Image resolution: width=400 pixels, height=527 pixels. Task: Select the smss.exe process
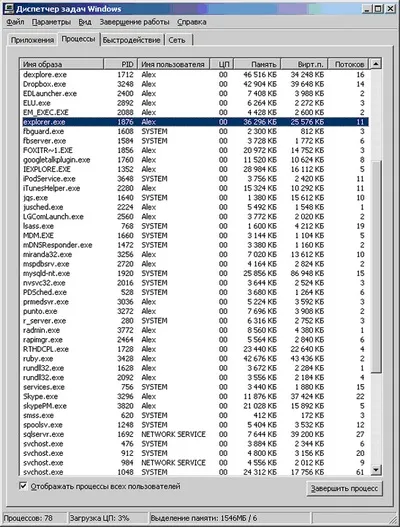coord(194,415)
